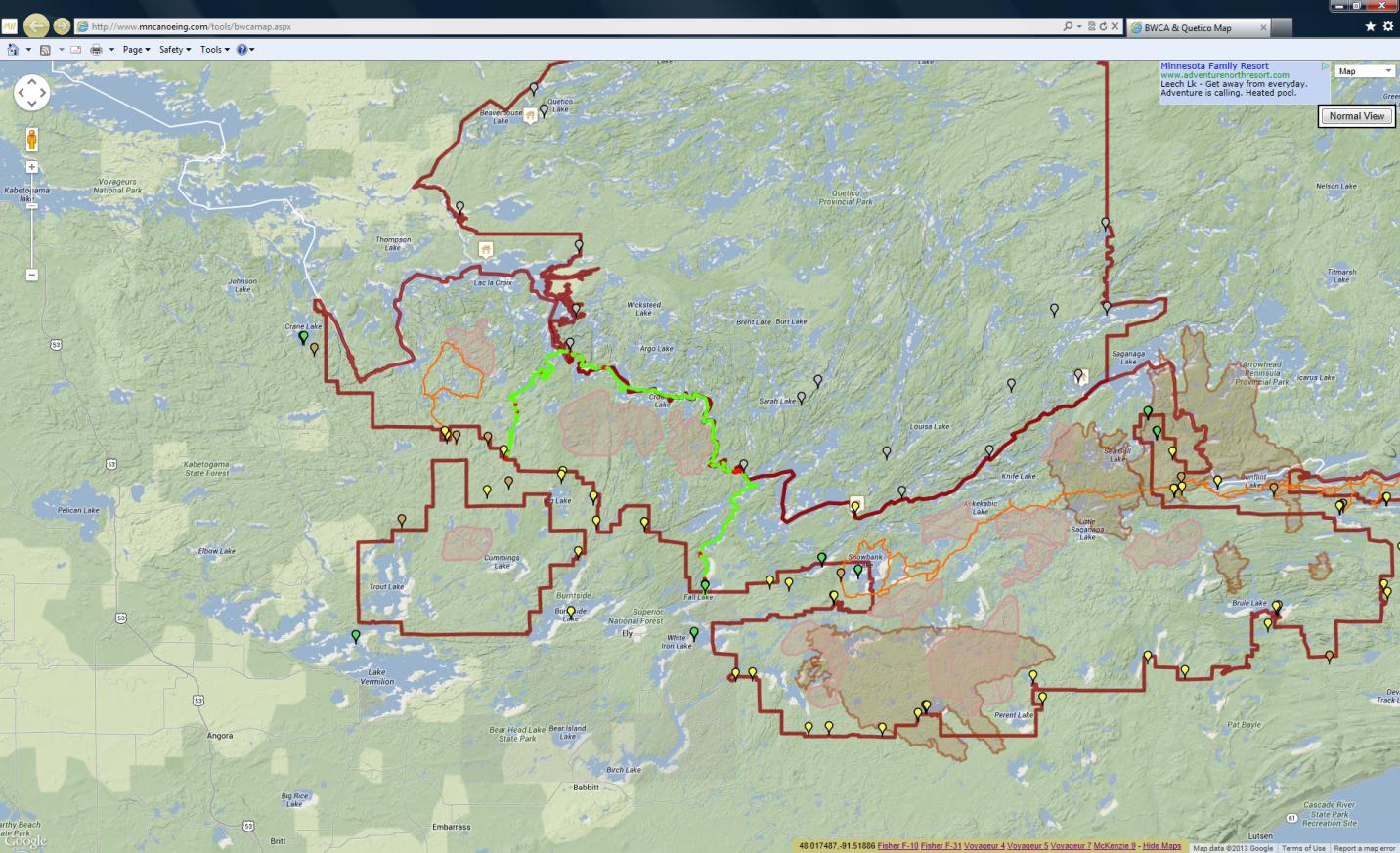The image size is (1400, 853).
Task: Click the Refresh icon in address bar
Action: pyautogui.click(x=1103, y=26)
